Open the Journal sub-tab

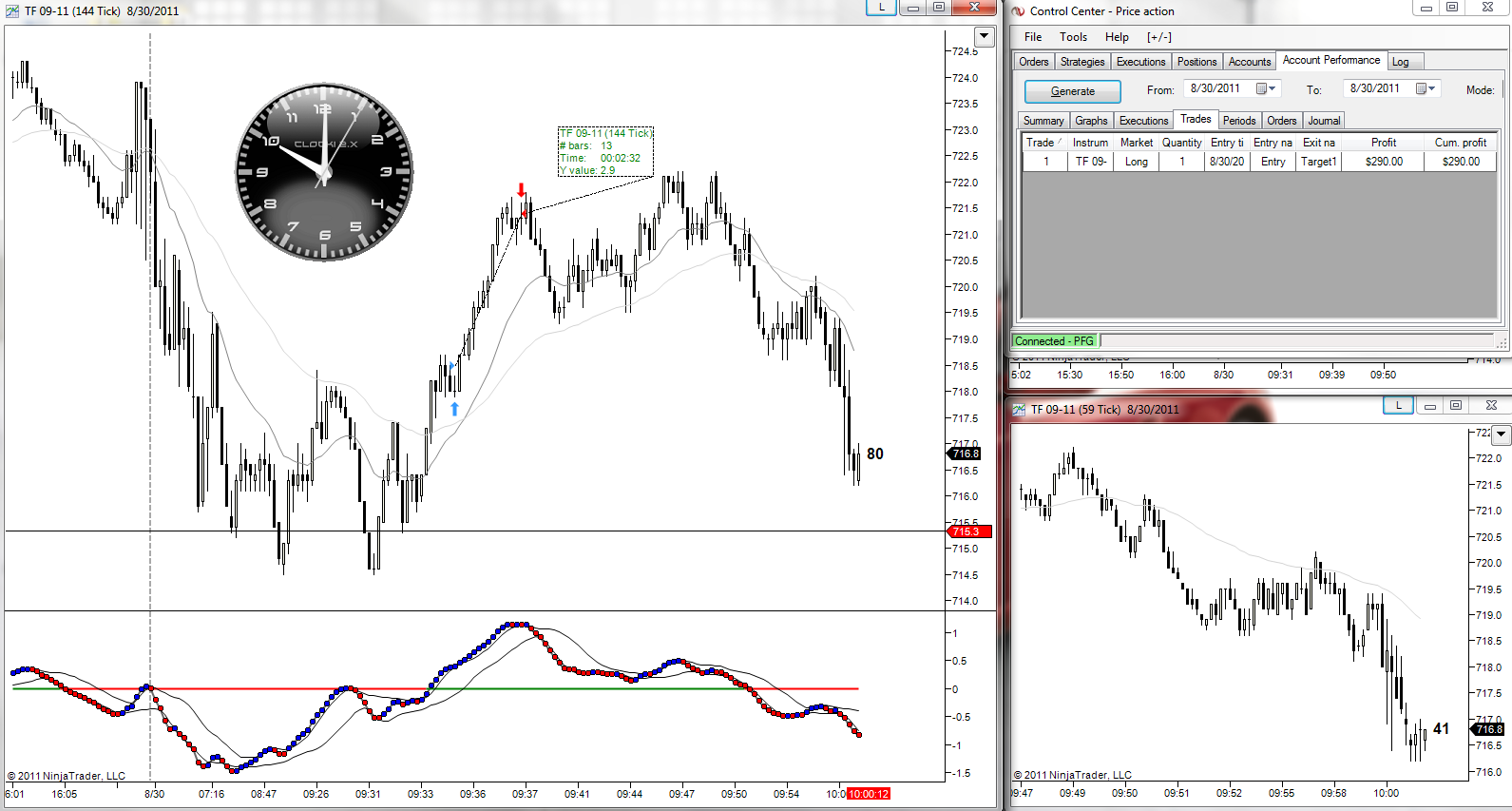[x=1324, y=121]
